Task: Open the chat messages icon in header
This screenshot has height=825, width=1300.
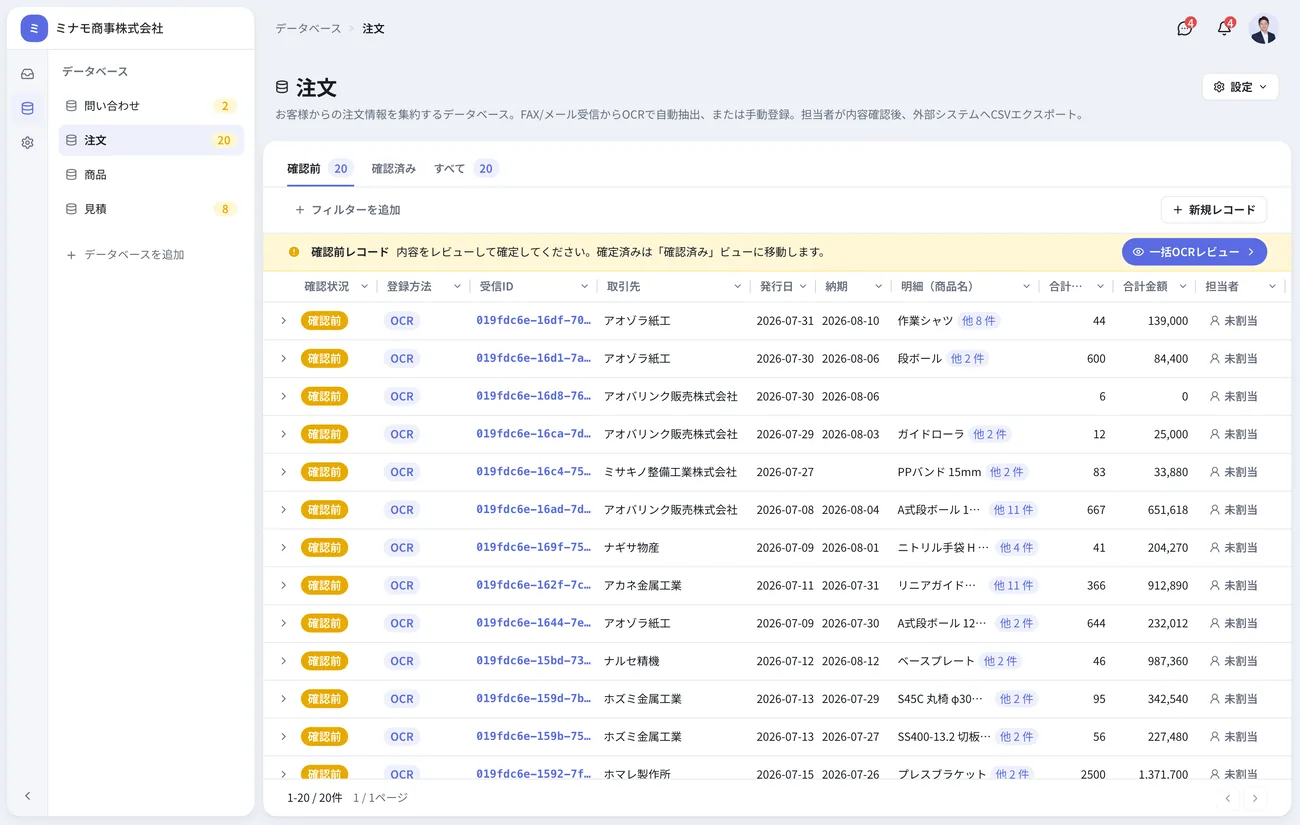Action: pos(1185,29)
